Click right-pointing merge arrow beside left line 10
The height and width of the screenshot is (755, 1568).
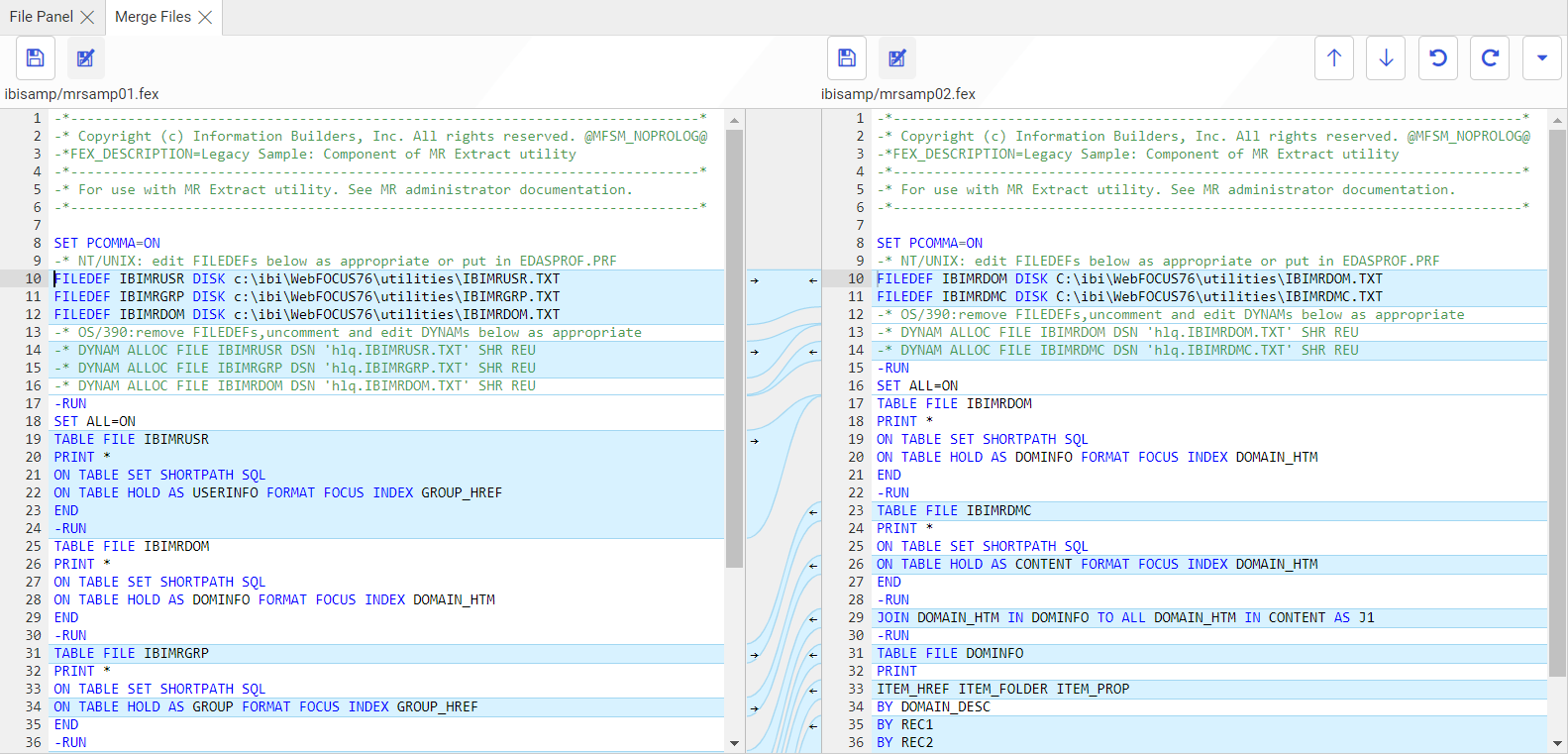[755, 280]
